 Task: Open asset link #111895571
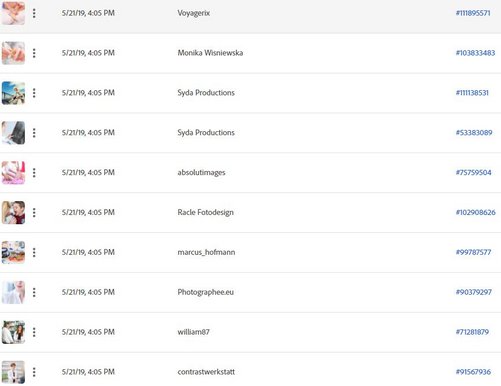(473, 13)
